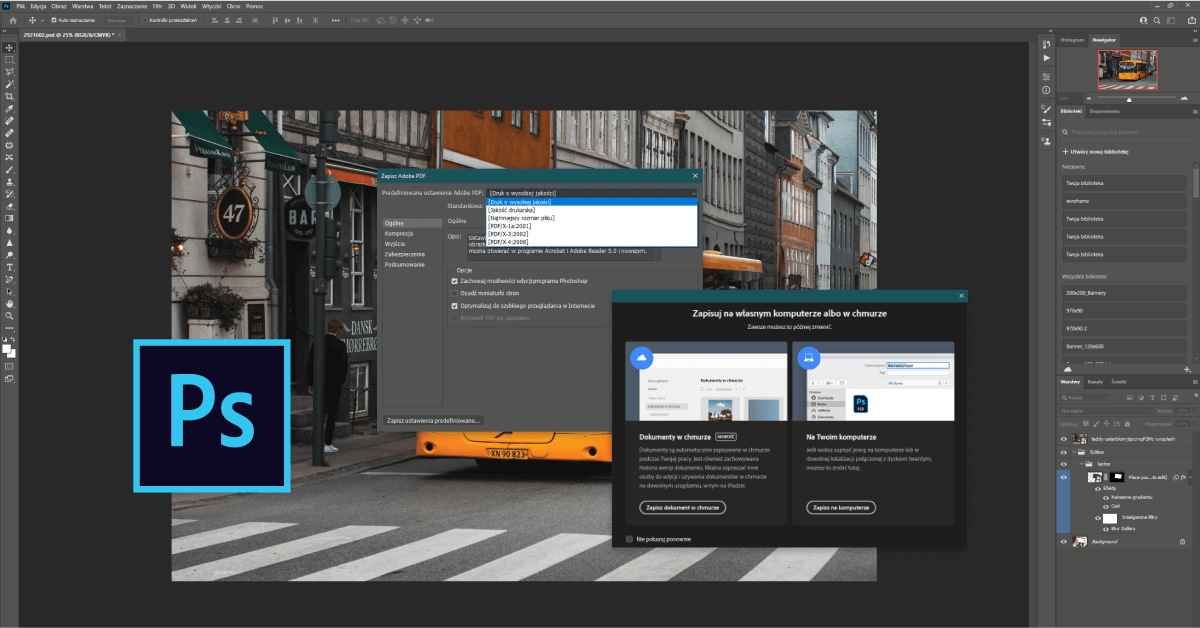
Task: Click the lock transparency icon in Layers panel
Action: [1085, 424]
